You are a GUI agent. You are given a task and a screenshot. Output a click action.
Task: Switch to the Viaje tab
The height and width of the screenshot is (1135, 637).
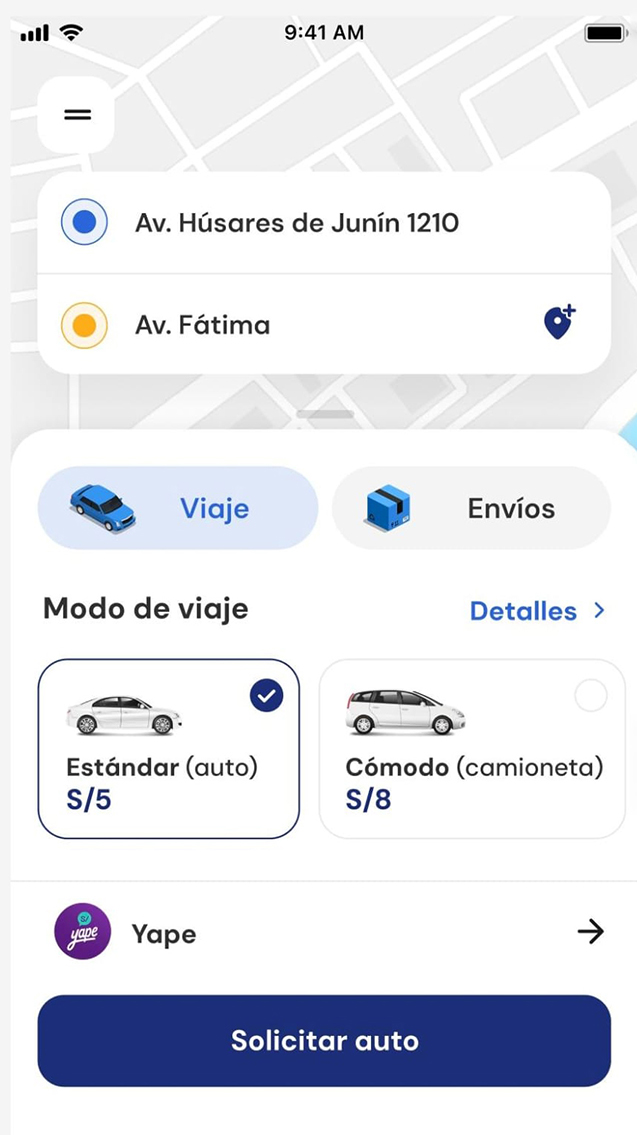tap(178, 508)
